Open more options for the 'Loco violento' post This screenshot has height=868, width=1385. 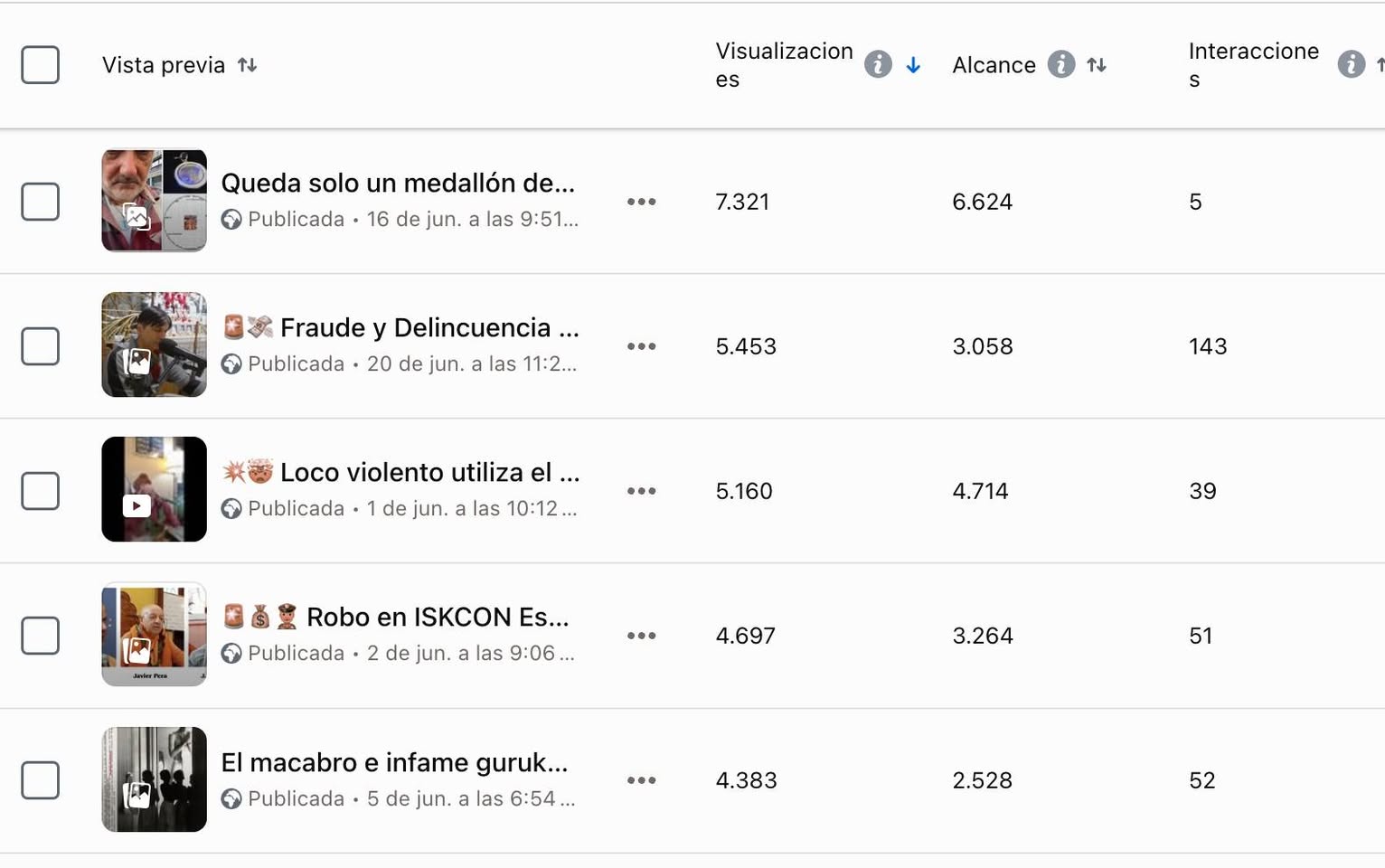point(641,491)
